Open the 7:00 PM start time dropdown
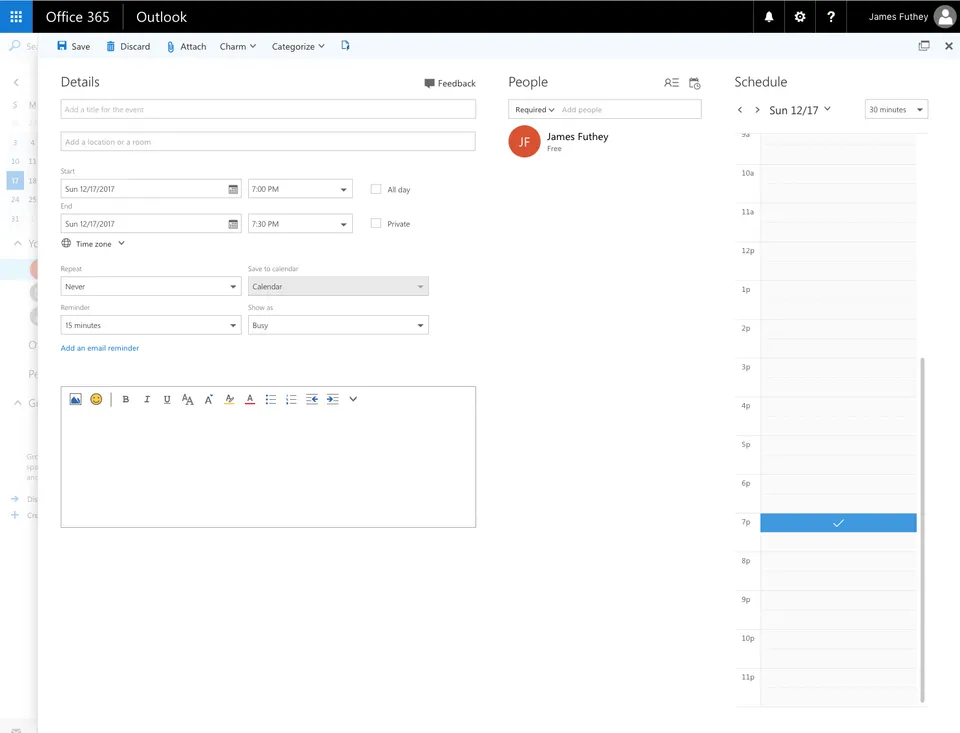This screenshot has height=733, width=960. (x=300, y=189)
